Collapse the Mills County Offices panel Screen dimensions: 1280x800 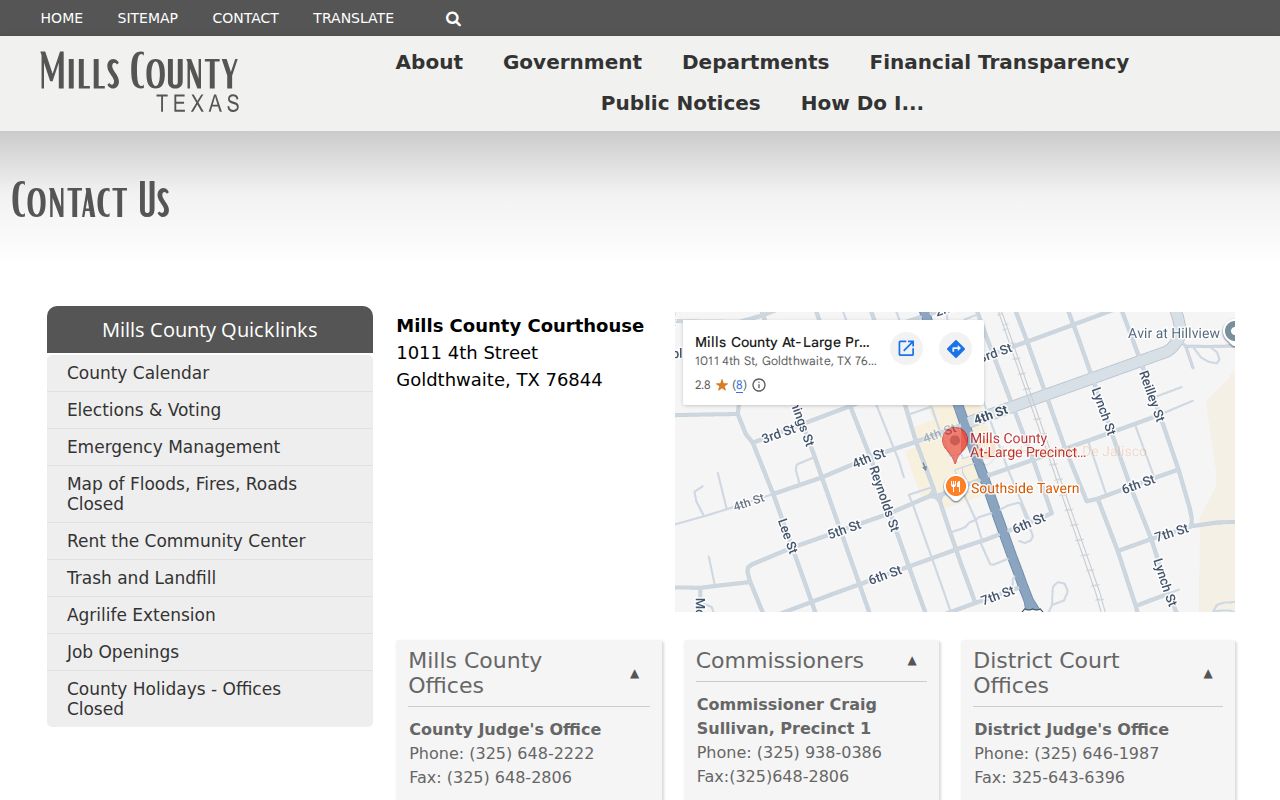point(634,674)
